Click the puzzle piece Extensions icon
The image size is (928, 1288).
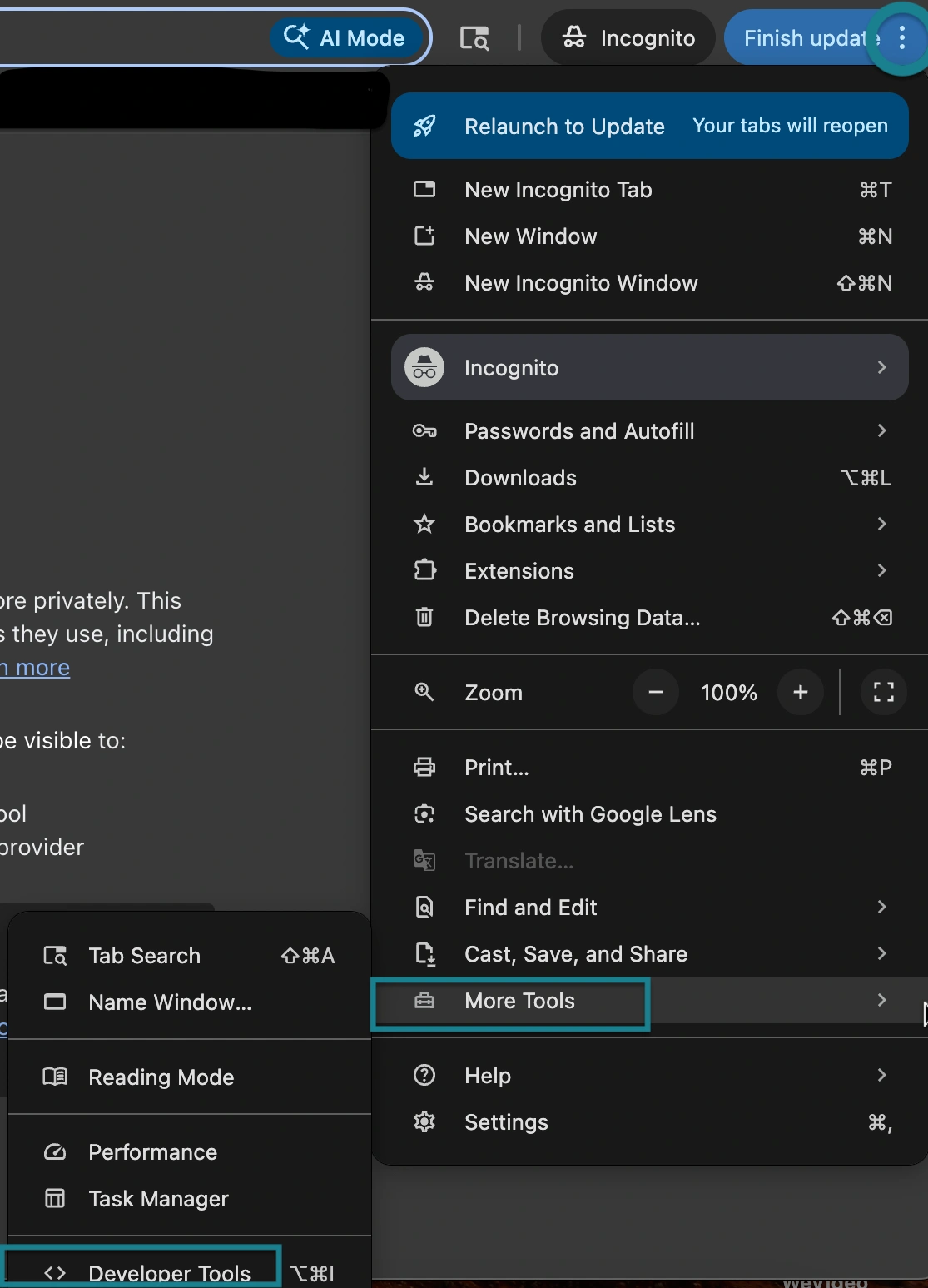coord(424,570)
